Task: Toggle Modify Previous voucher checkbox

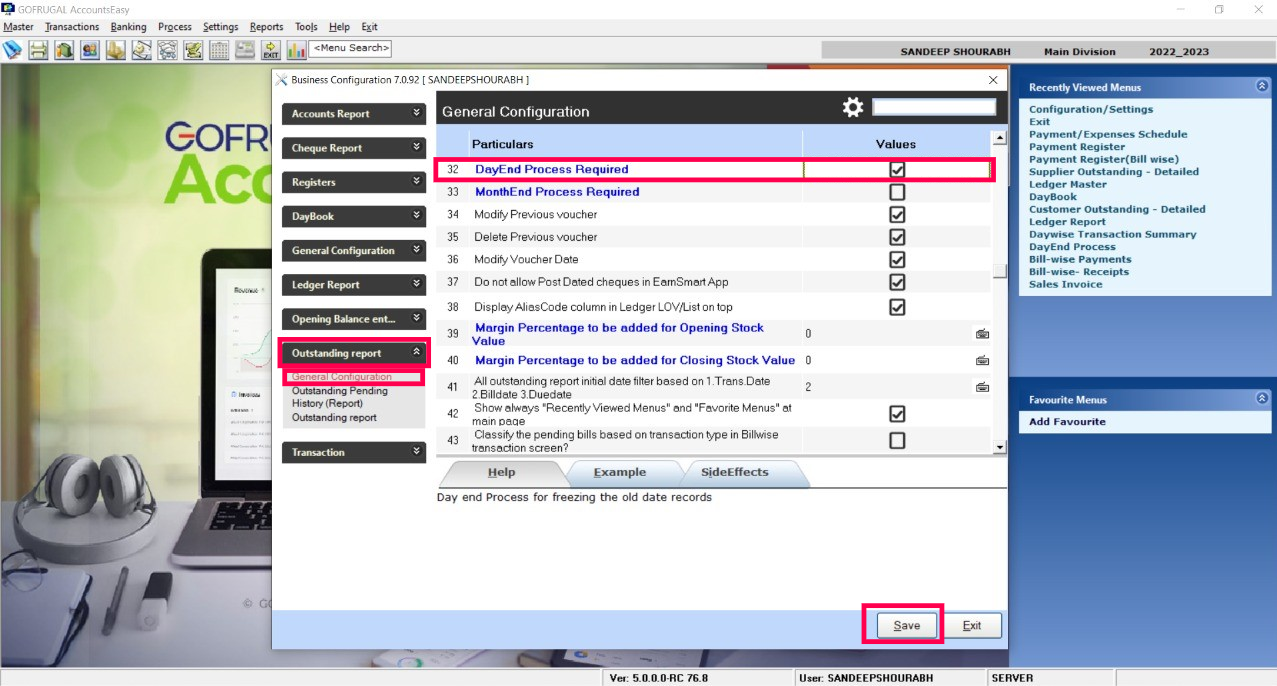Action: [897, 215]
